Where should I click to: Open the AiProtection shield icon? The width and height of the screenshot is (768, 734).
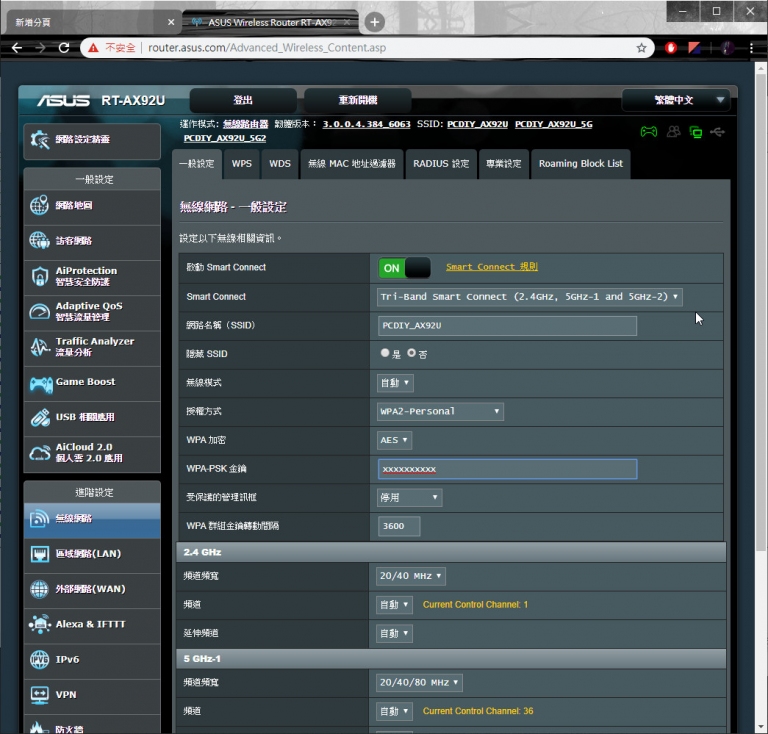pos(39,276)
